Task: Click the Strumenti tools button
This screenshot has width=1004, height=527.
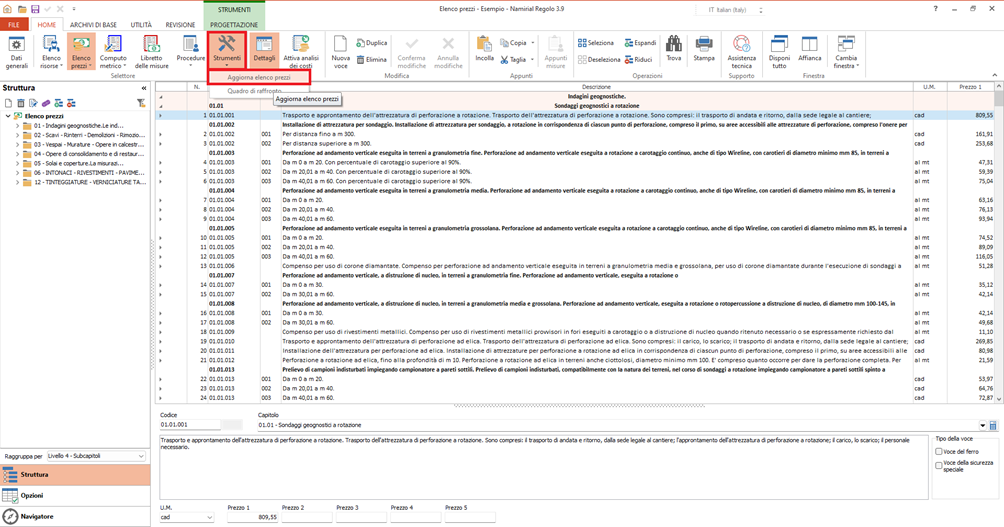Action: 227,51
